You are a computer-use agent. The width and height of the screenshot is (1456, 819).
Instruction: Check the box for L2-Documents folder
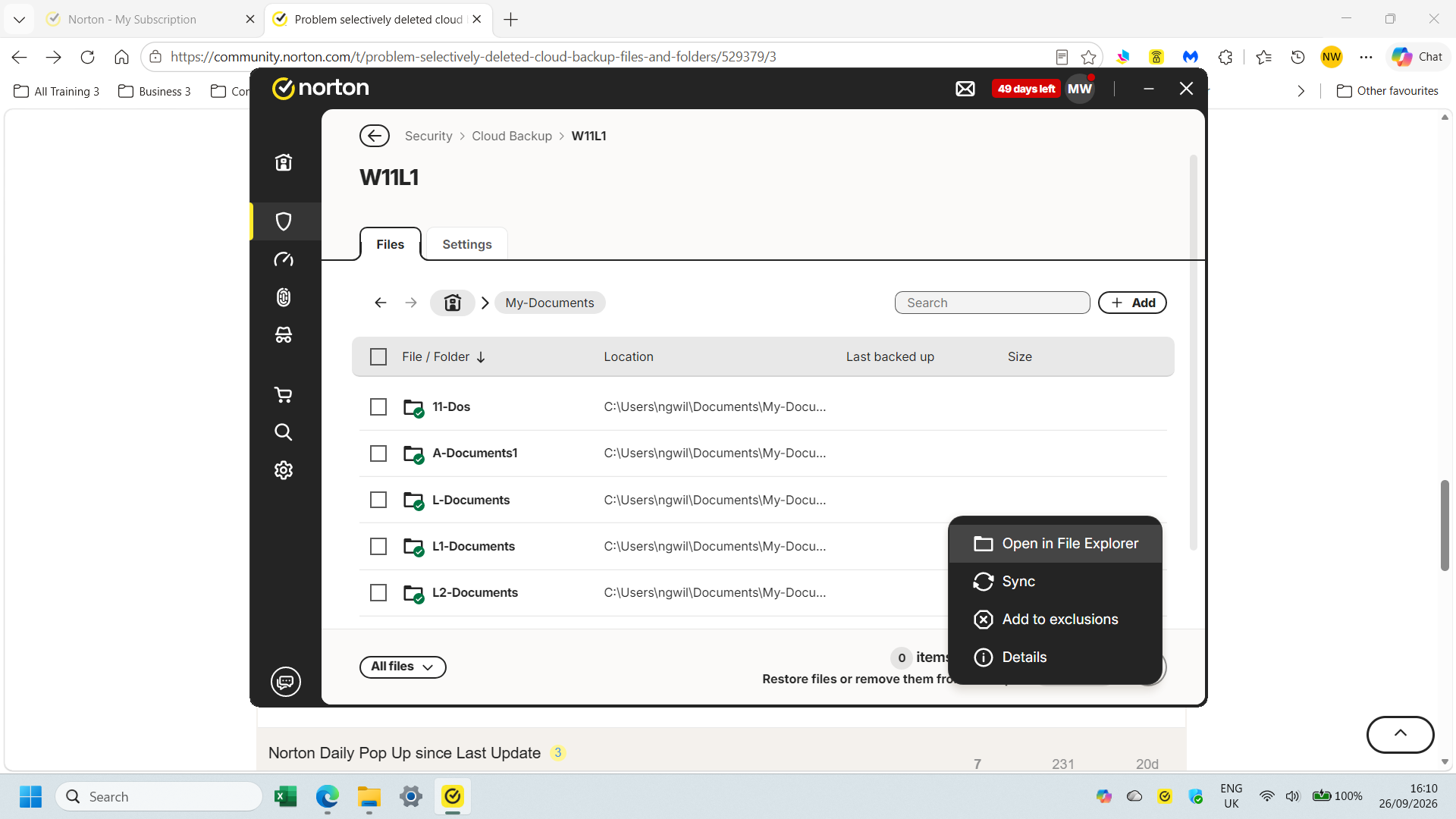pyautogui.click(x=378, y=593)
